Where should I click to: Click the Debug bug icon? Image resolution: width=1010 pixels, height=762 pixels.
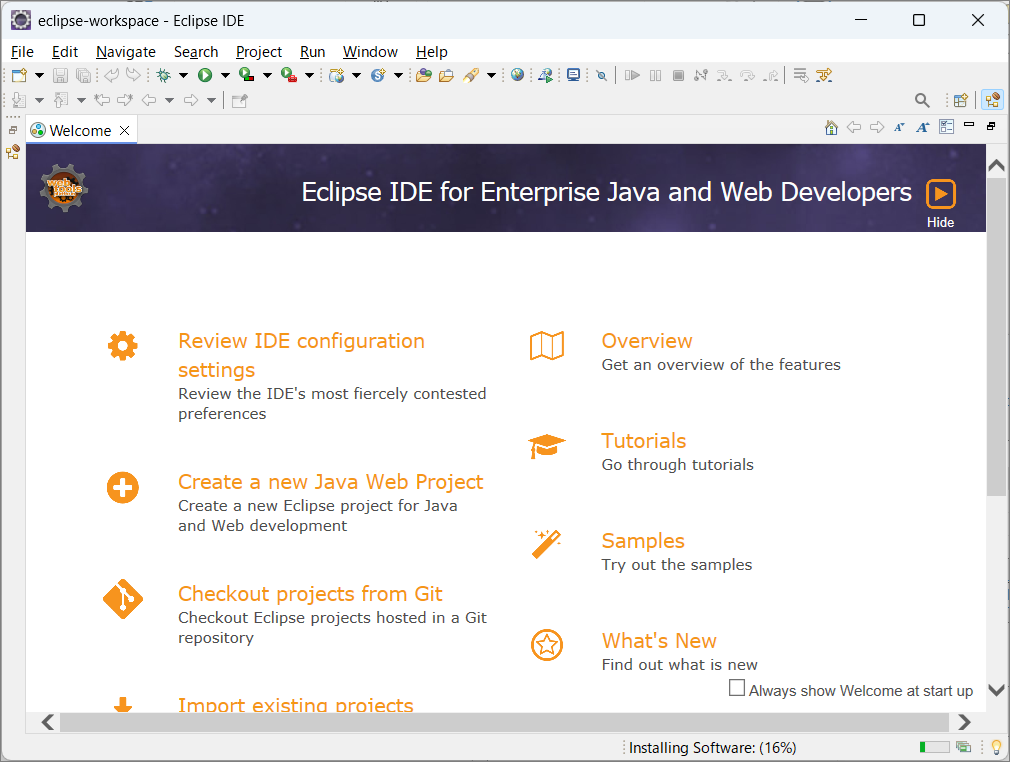tap(164, 75)
